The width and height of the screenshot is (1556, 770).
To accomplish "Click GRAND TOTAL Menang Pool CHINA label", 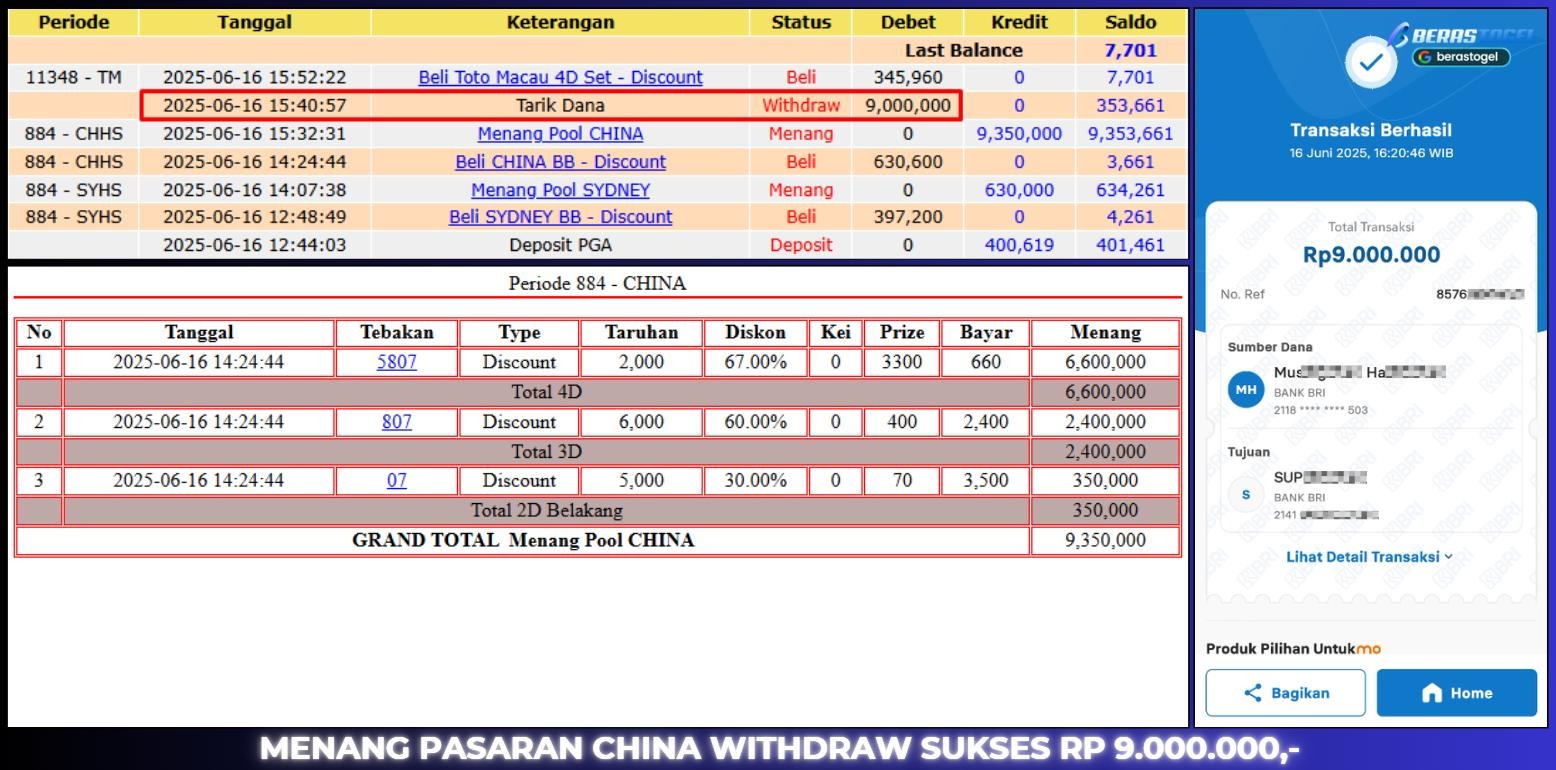I will (523, 540).
